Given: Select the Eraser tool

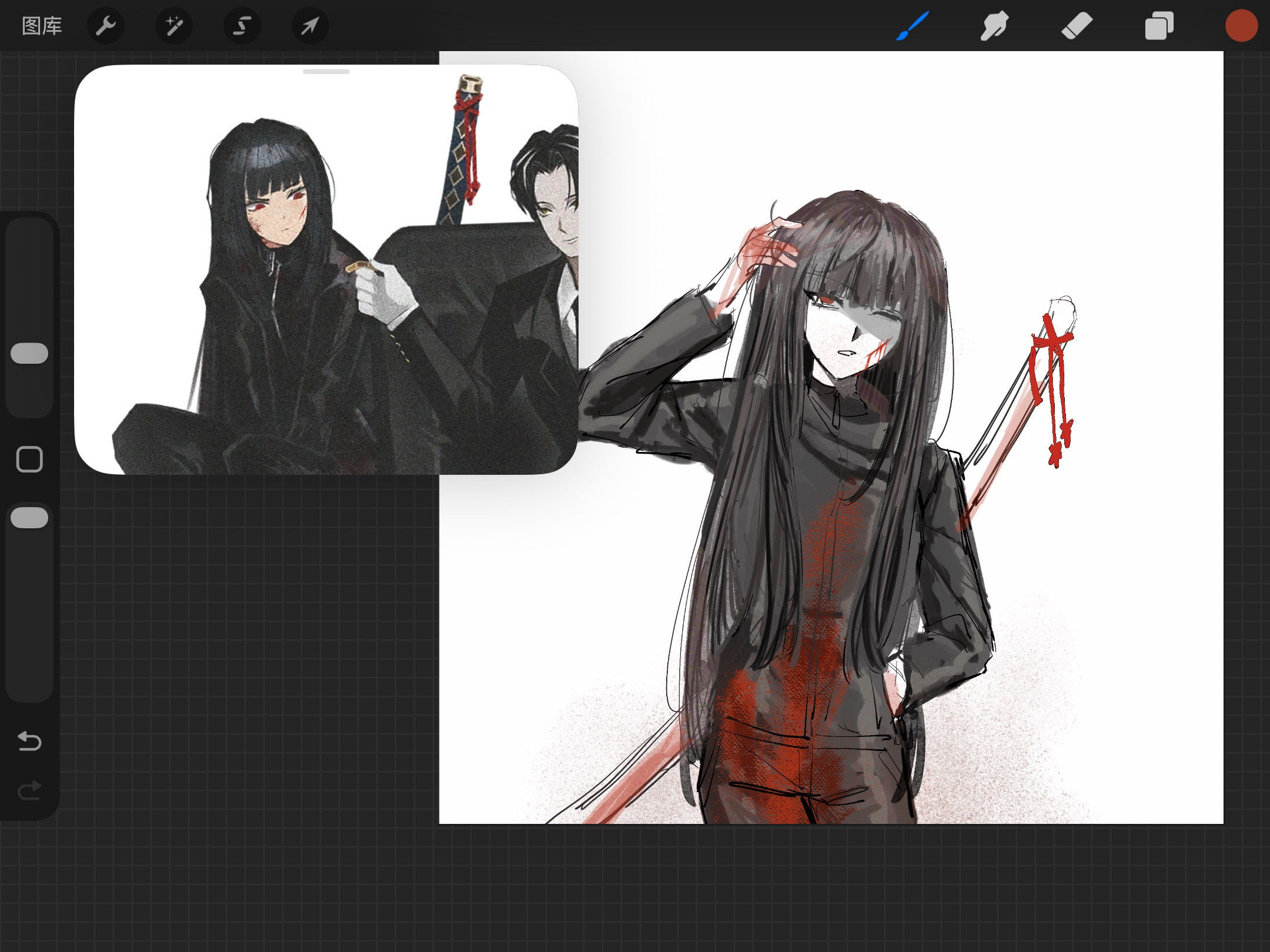Looking at the screenshot, I should click(x=1077, y=26).
